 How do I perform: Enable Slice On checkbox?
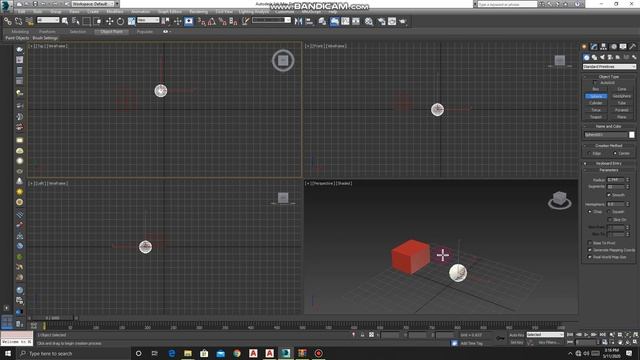(x=610, y=220)
